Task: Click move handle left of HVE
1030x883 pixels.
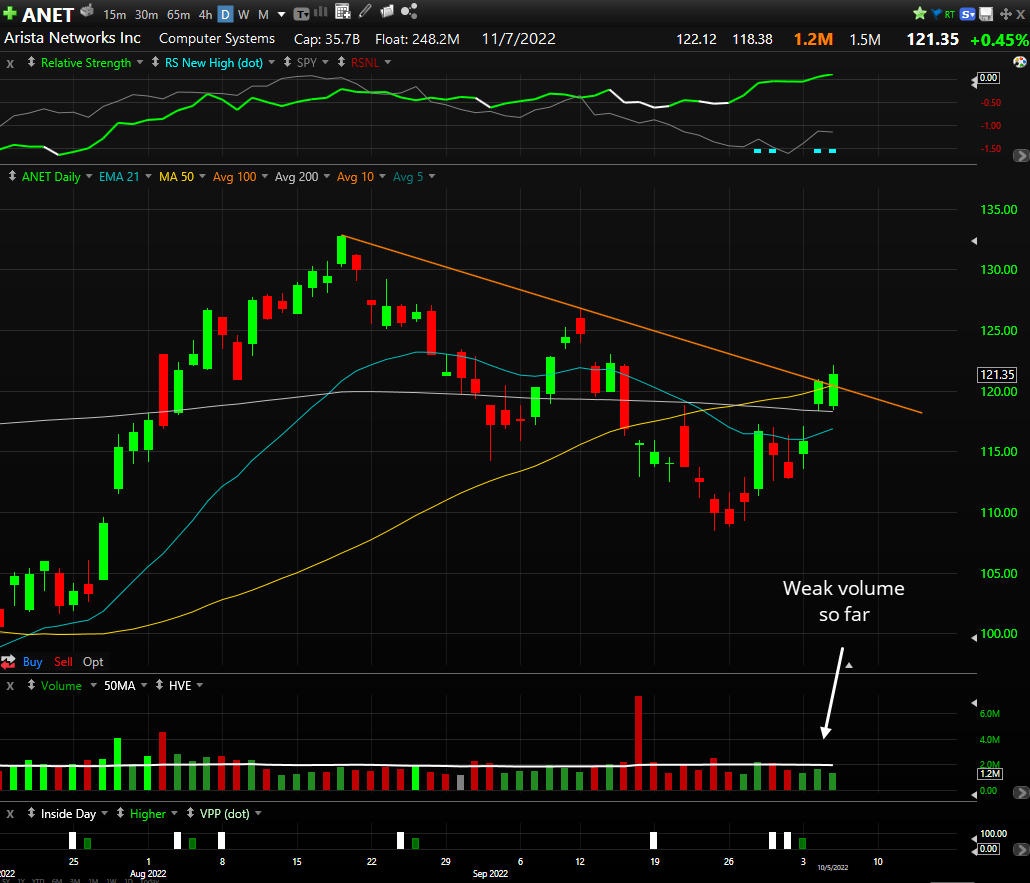Action: click(x=159, y=685)
